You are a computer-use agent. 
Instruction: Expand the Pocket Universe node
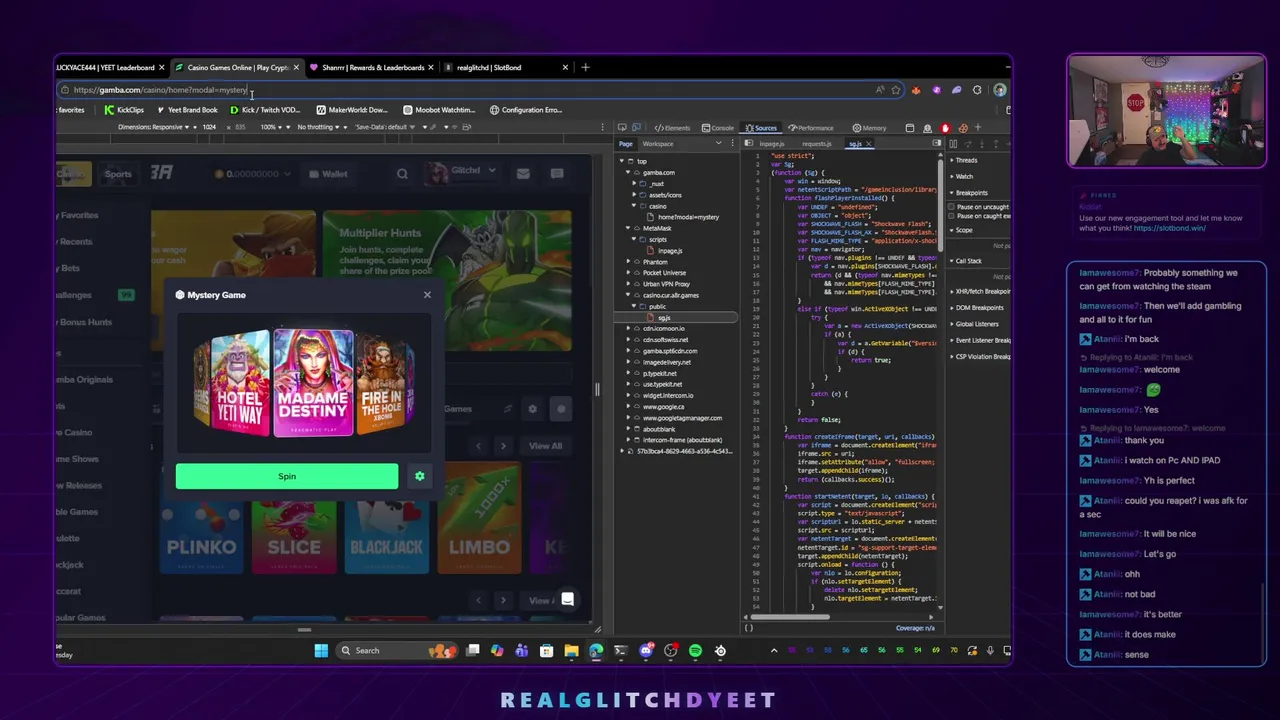click(629, 273)
